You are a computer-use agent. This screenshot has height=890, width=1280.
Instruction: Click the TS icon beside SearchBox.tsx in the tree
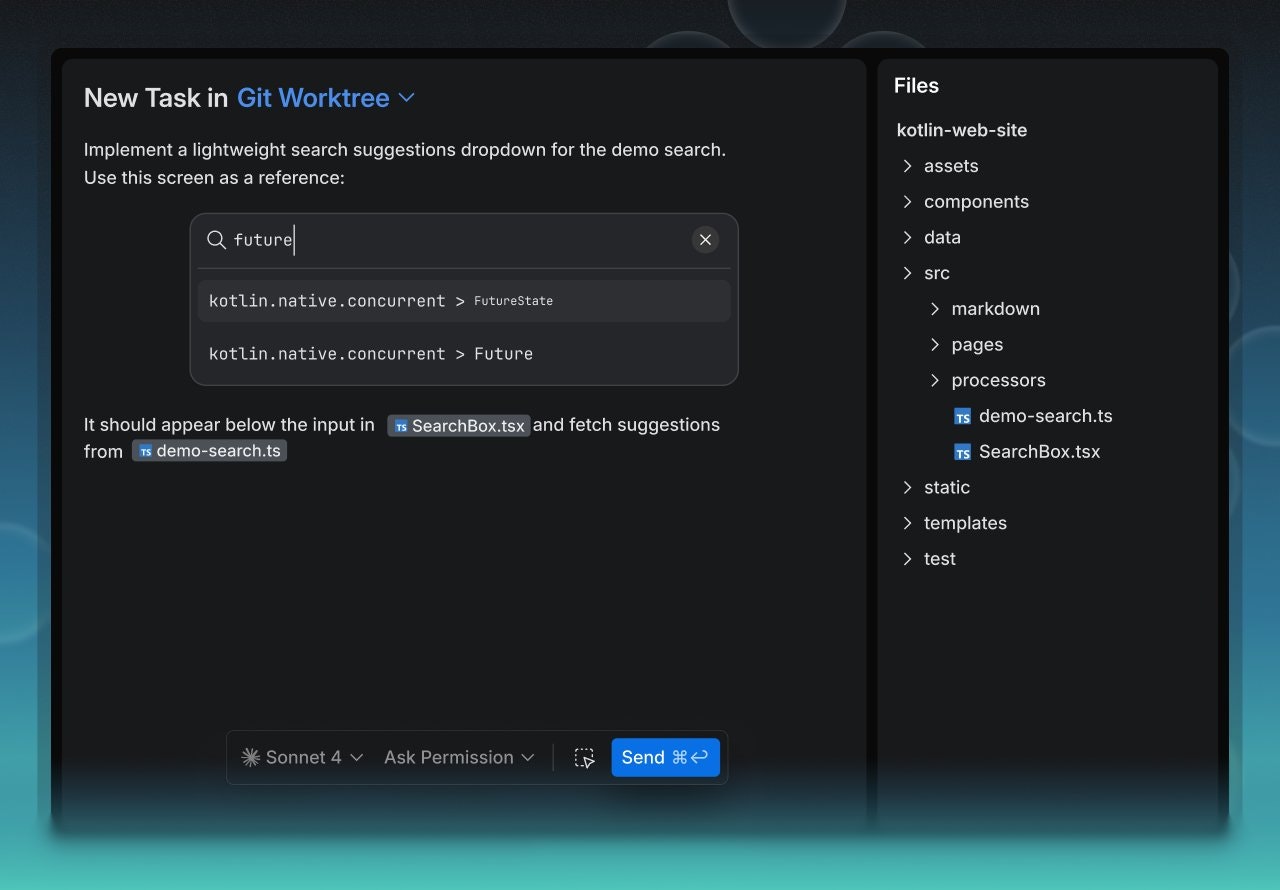962,451
